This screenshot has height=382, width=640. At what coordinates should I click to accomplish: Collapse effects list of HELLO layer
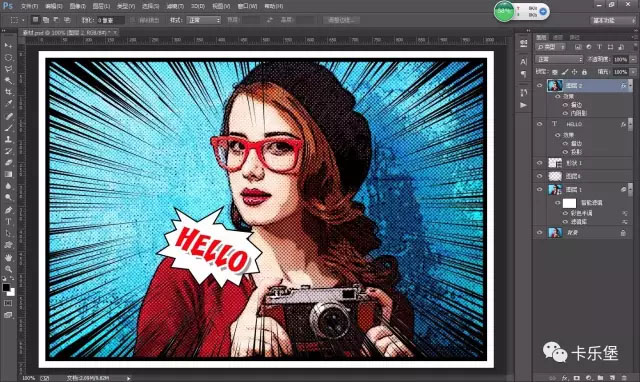[631, 124]
